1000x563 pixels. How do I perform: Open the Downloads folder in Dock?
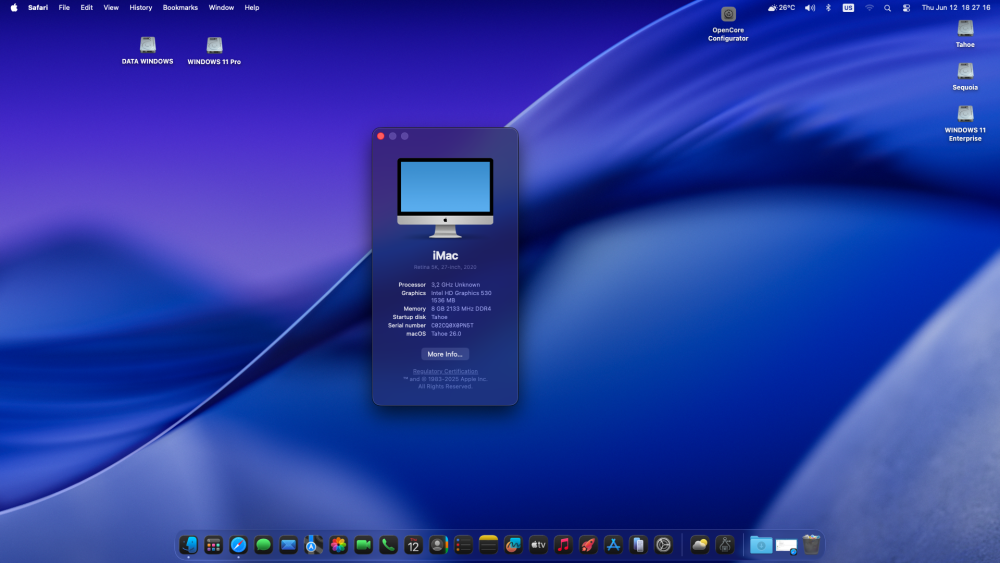(761, 545)
